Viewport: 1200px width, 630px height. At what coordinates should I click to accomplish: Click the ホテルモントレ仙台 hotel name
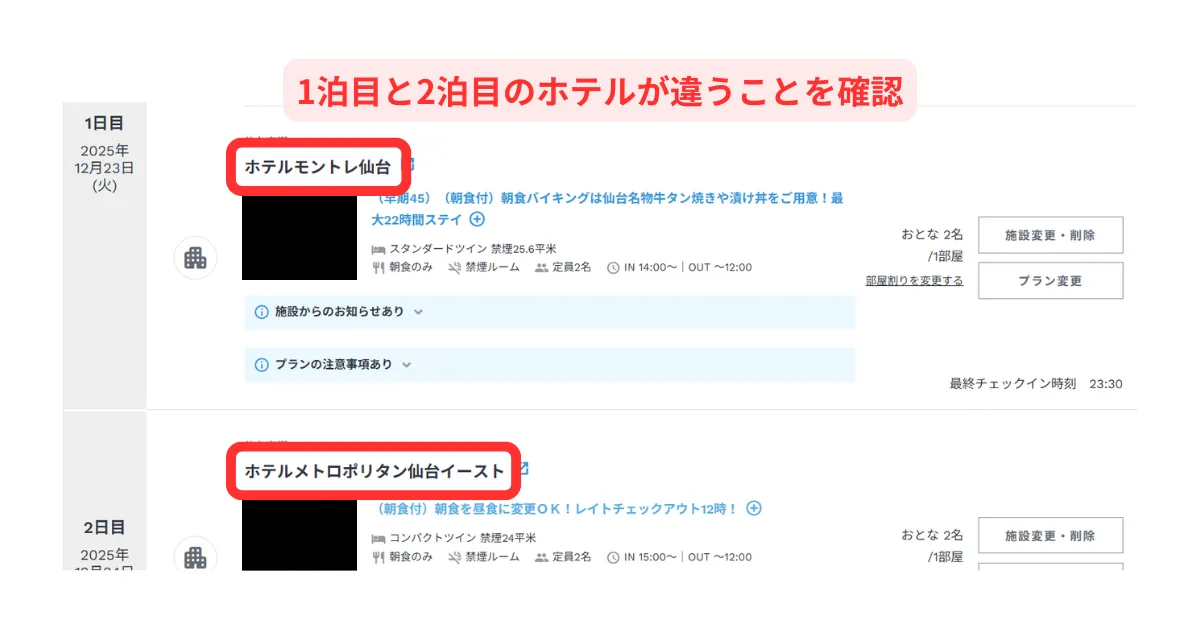pos(318,167)
